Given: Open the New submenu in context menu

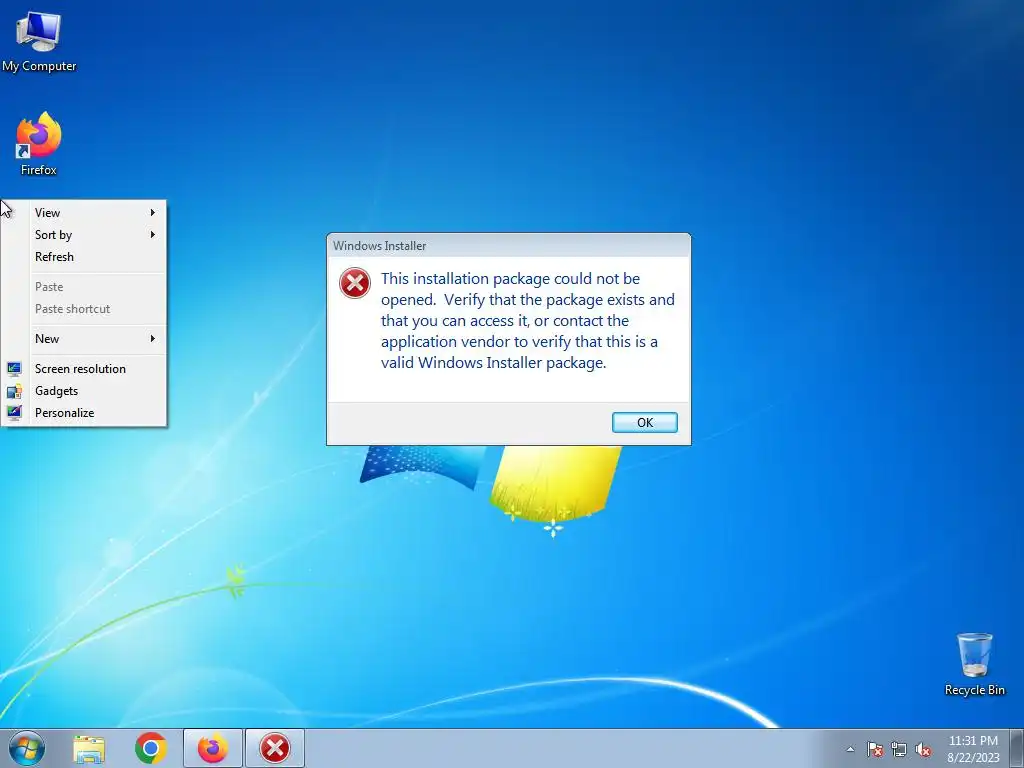Looking at the screenshot, I should [84, 338].
